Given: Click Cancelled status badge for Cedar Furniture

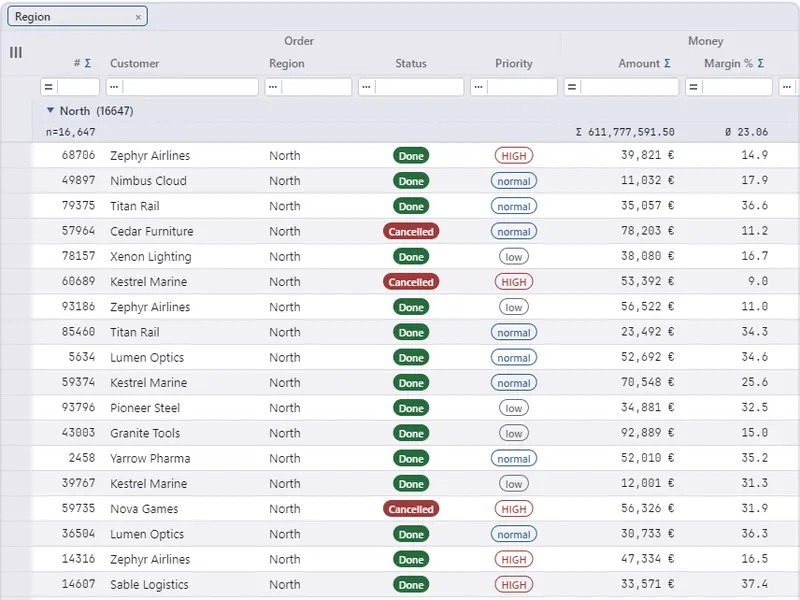Looking at the screenshot, I should [411, 231].
